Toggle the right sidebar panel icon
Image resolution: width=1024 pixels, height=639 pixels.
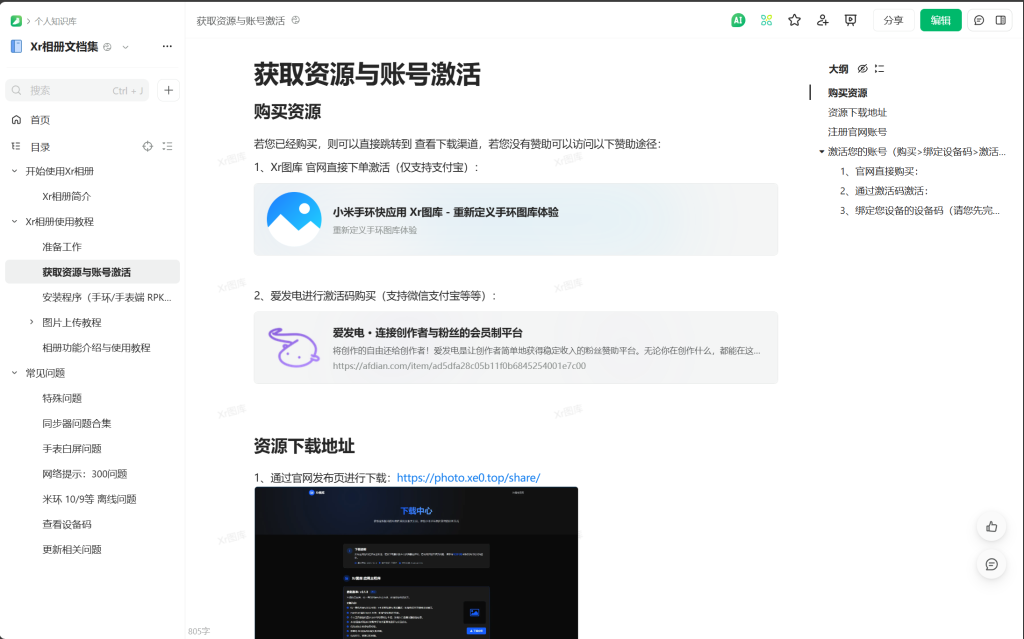coord(1000,20)
